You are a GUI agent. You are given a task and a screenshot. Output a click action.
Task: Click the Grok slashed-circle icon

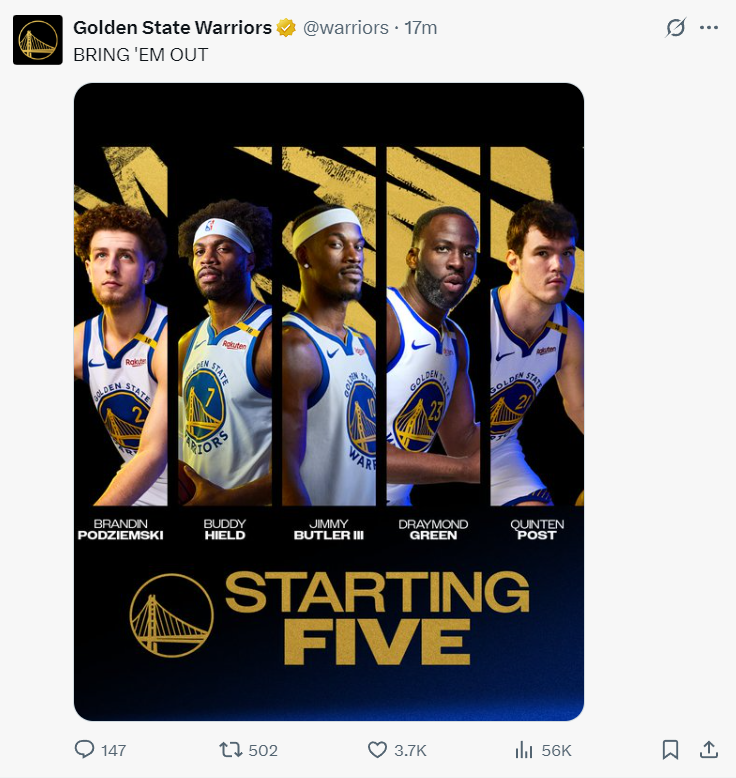(675, 27)
